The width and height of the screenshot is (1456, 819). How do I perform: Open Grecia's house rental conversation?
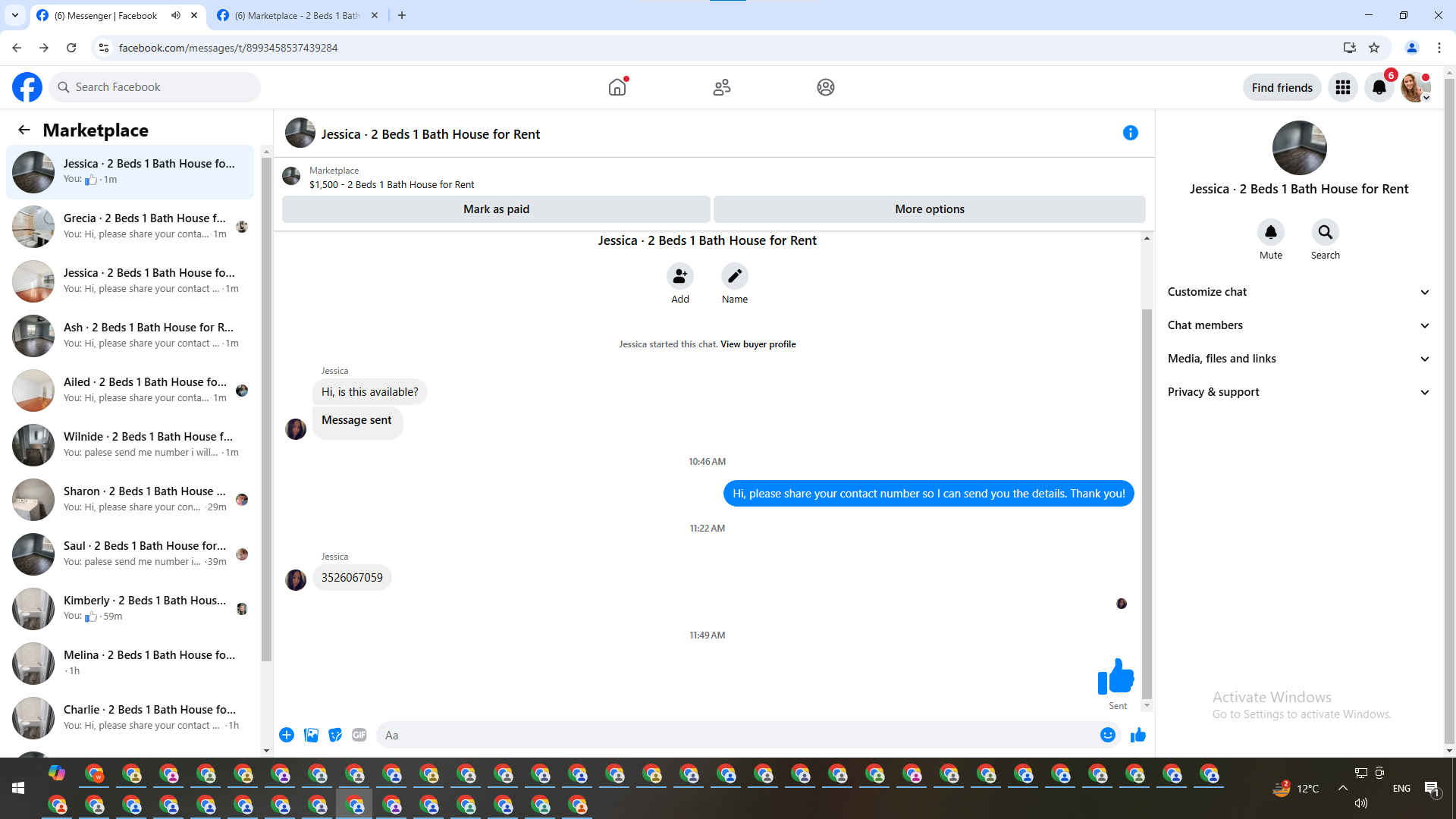pyautogui.click(x=130, y=227)
